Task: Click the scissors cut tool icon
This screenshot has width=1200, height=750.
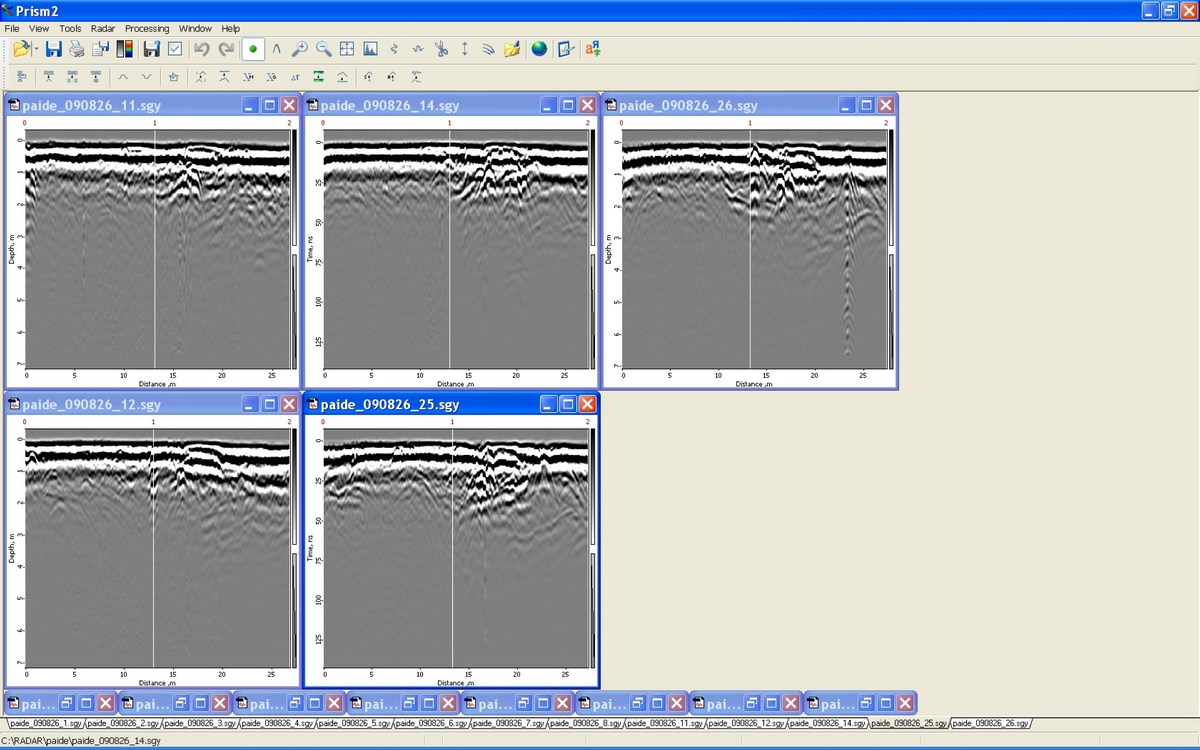Action: coord(441,49)
